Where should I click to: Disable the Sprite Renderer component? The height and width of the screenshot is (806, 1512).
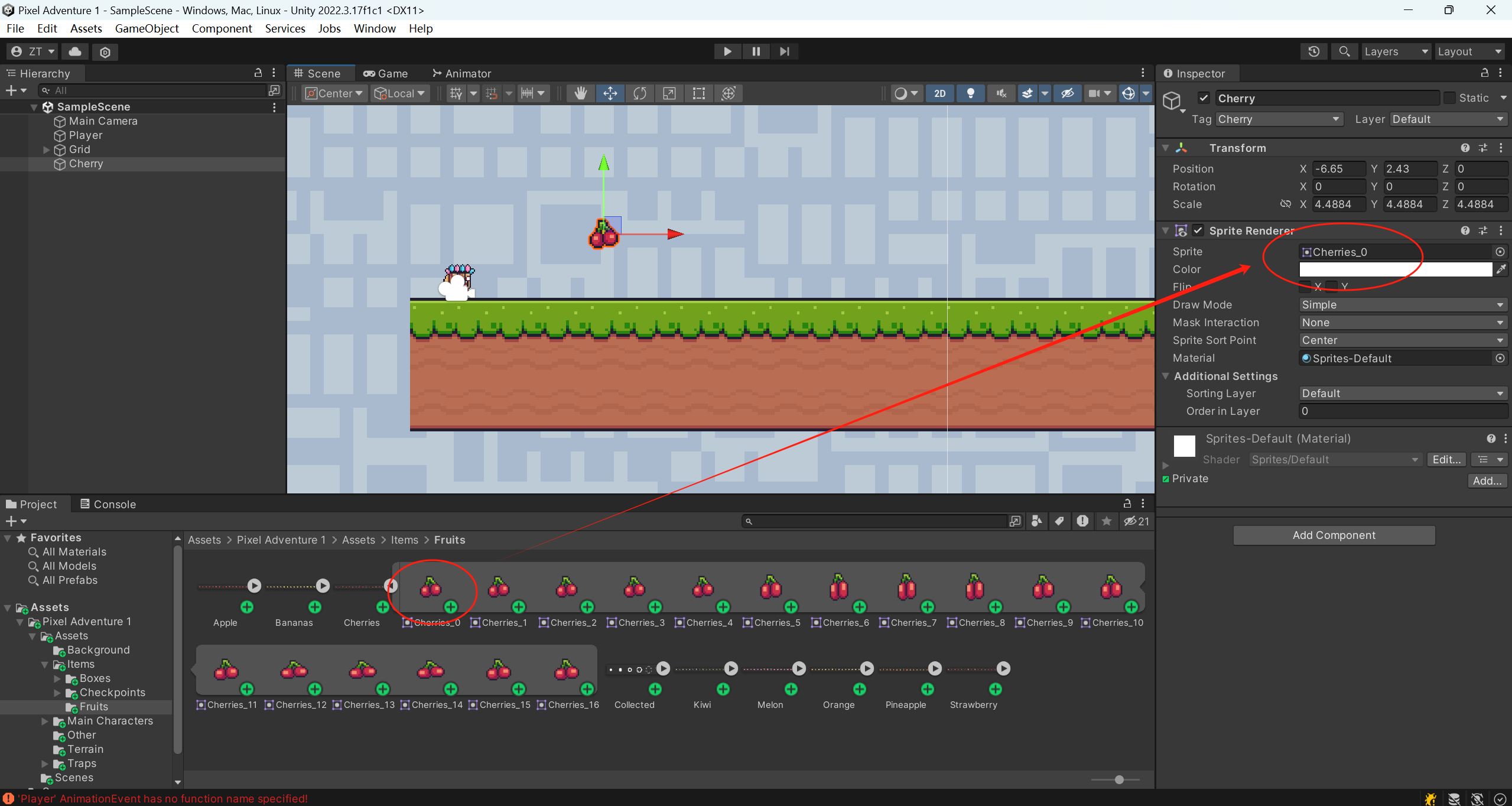click(1199, 230)
